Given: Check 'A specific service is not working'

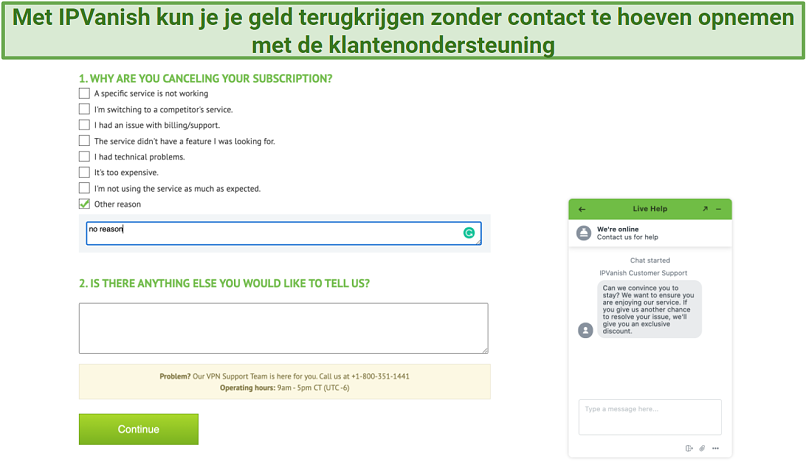Looking at the screenshot, I should (84, 93).
